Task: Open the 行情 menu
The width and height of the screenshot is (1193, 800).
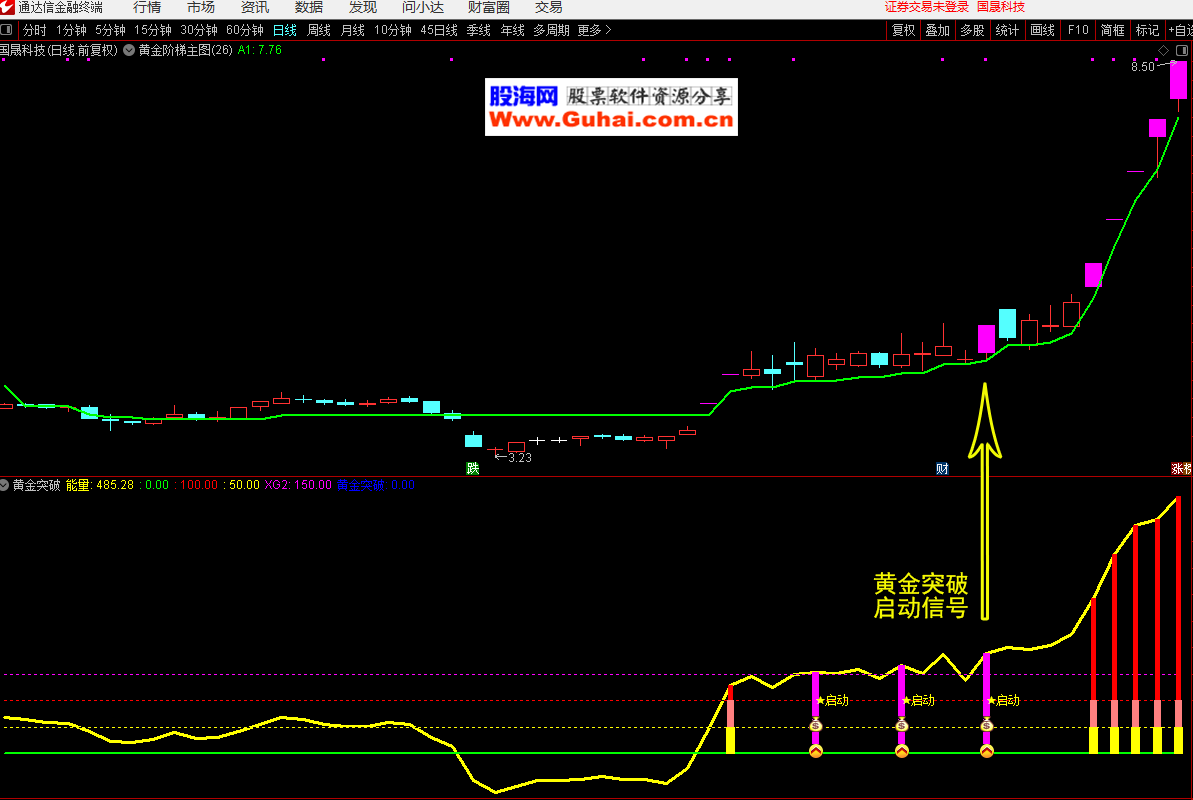Action: (x=147, y=7)
